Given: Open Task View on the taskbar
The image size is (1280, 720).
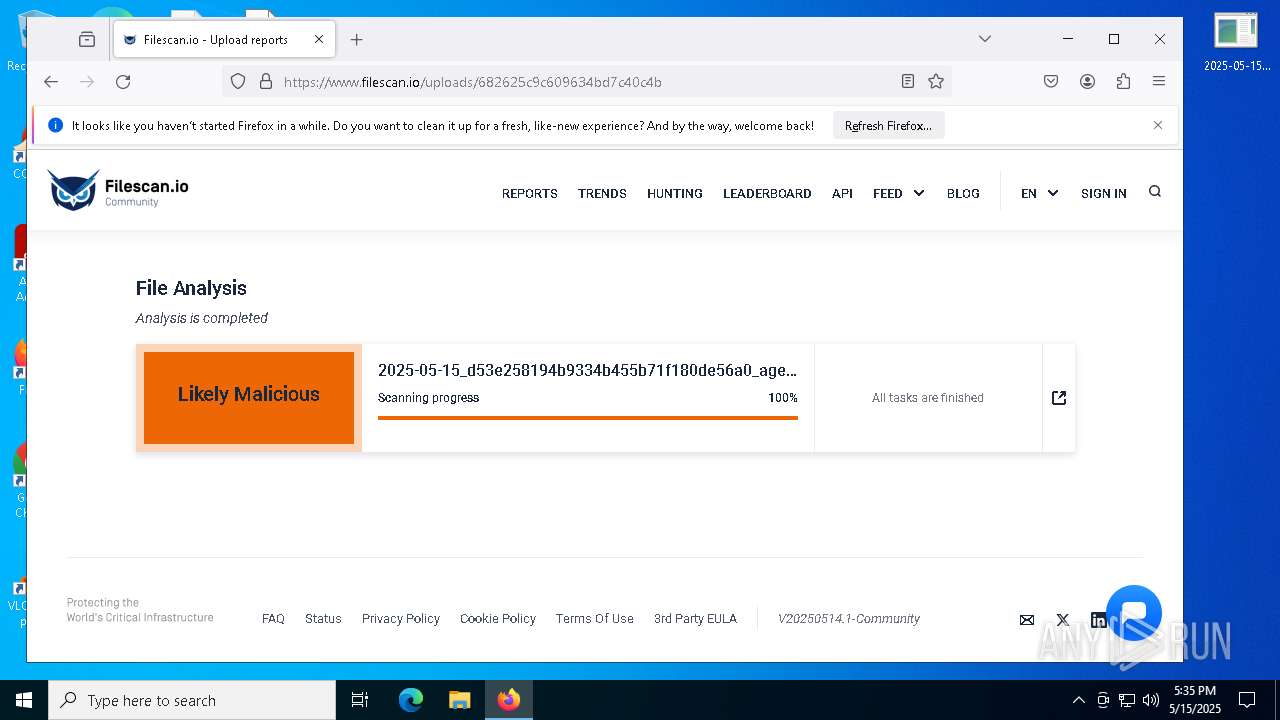Looking at the screenshot, I should (360, 700).
